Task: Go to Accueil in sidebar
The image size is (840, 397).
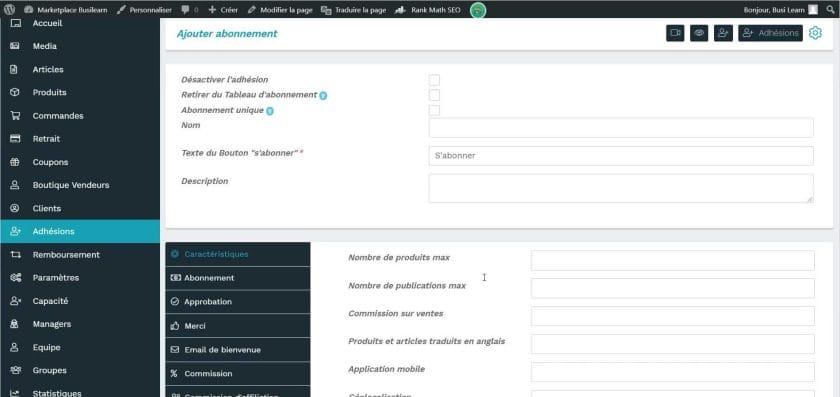Action: 80,24
